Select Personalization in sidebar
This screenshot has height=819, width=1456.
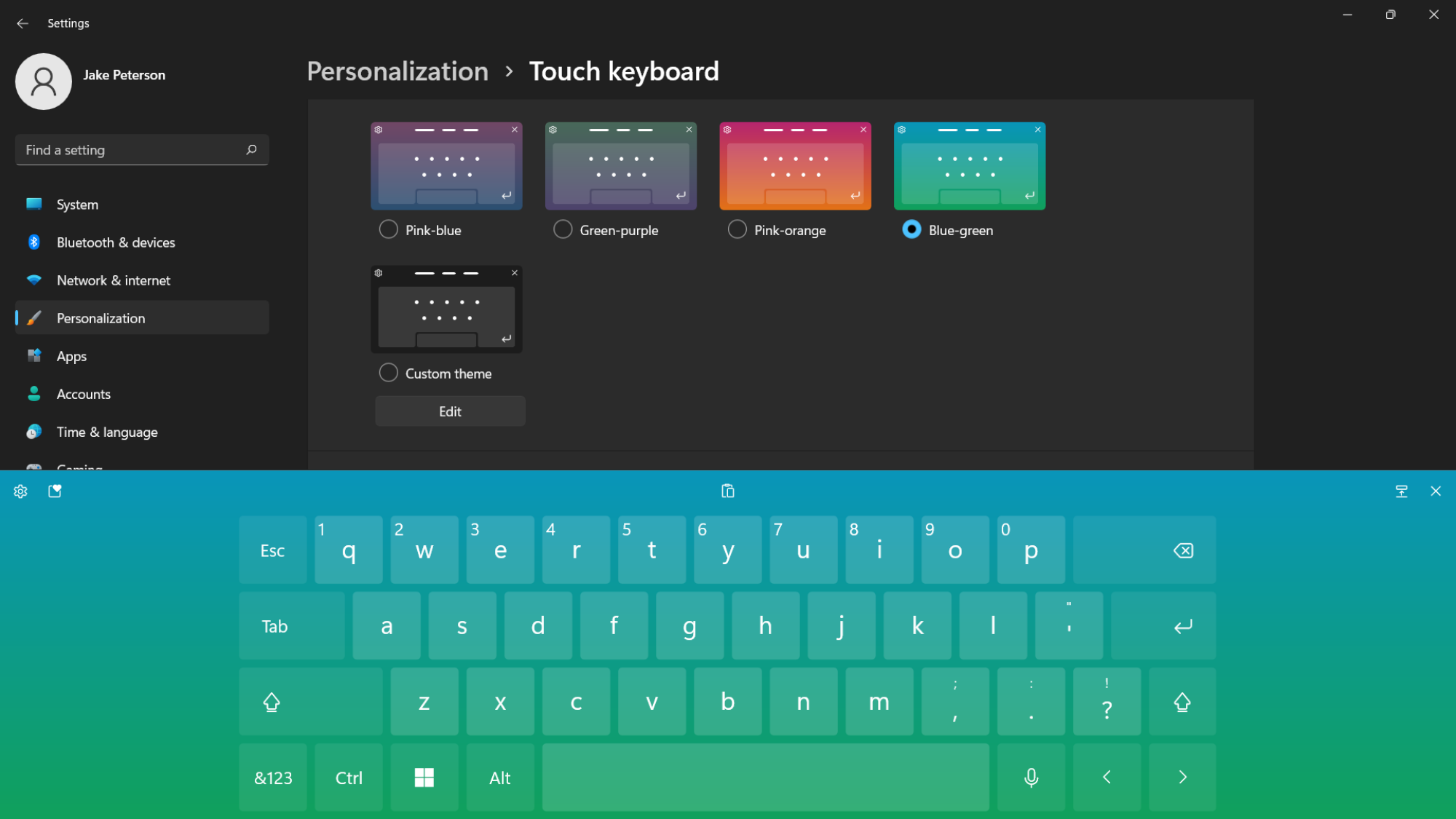click(142, 318)
